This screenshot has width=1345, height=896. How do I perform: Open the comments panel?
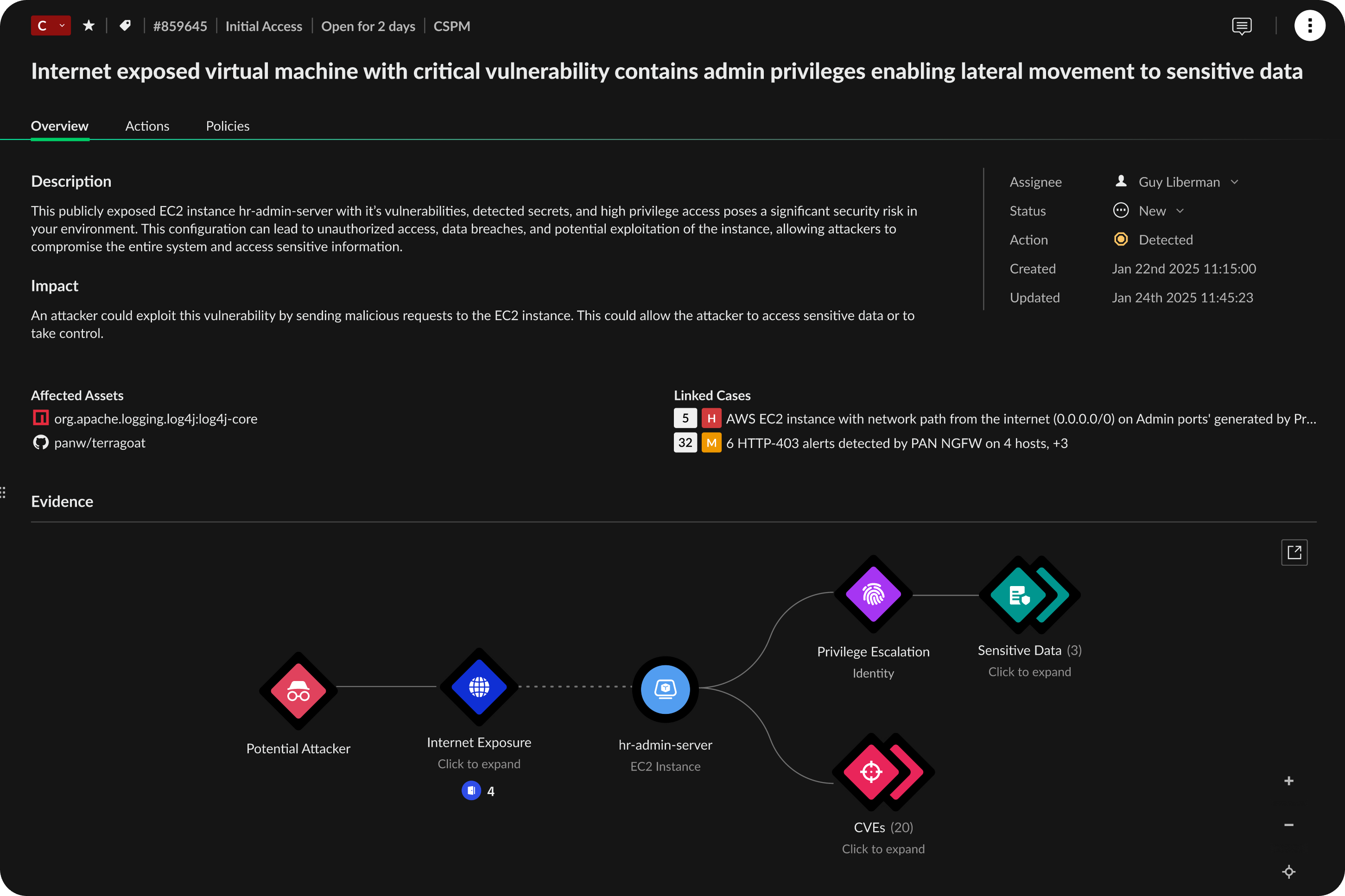[x=1241, y=26]
